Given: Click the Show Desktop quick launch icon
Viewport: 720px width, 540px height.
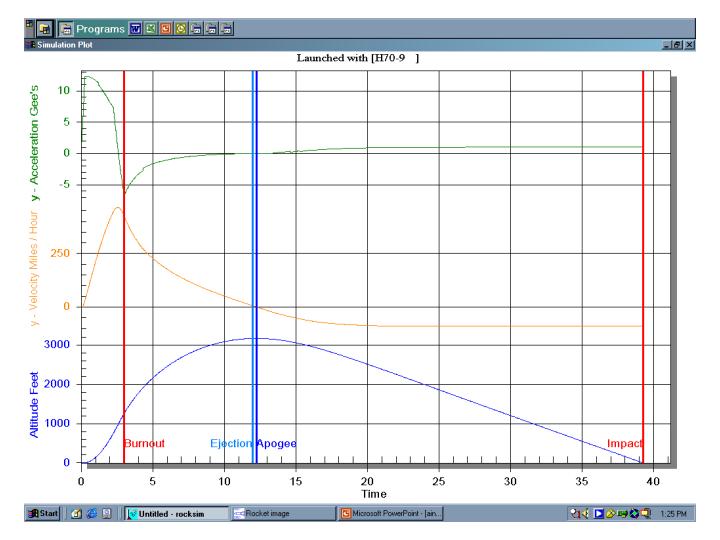Looking at the screenshot, I should tap(76, 513).
